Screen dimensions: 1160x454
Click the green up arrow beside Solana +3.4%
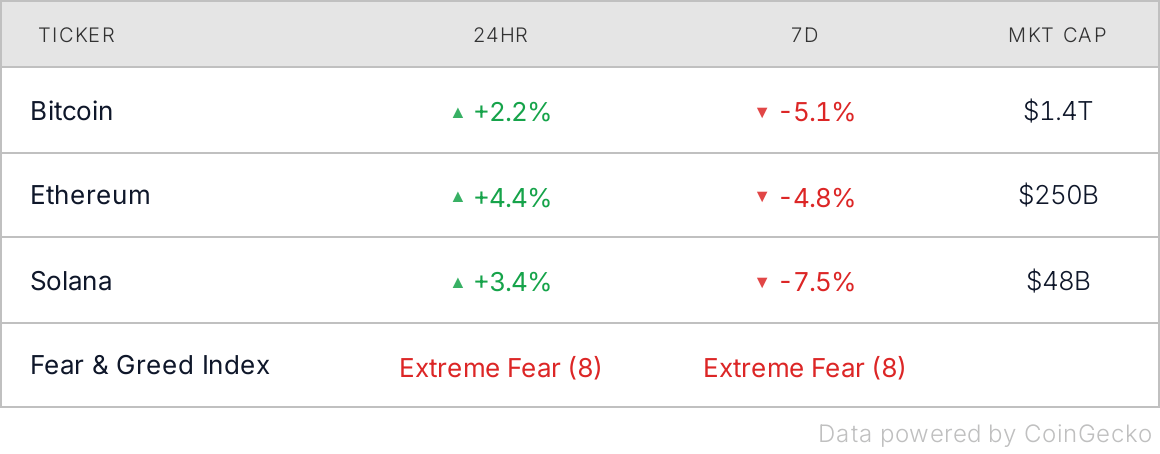pos(458,283)
